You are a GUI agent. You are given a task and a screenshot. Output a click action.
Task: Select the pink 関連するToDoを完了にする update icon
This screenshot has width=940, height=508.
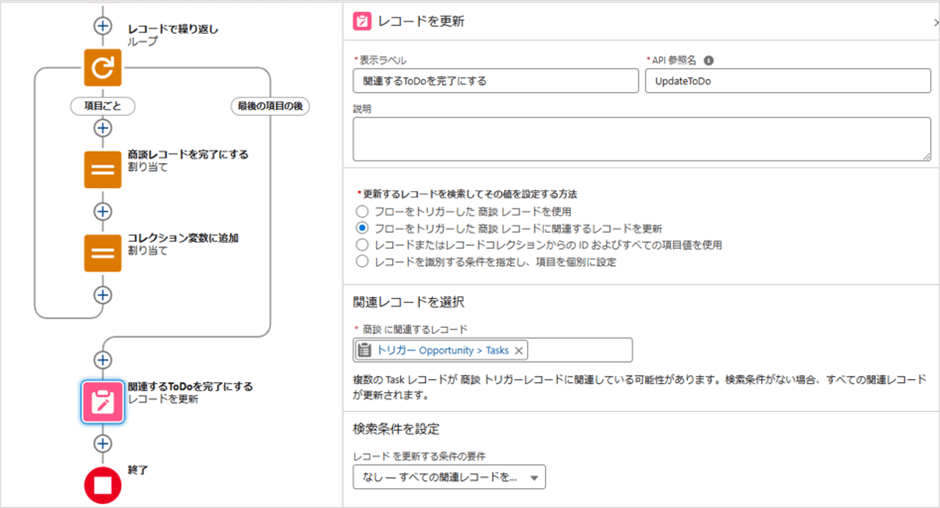tap(103, 402)
